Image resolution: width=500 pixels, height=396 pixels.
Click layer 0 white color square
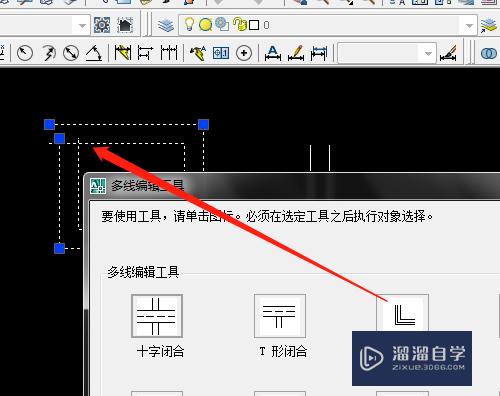[x=254, y=25]
